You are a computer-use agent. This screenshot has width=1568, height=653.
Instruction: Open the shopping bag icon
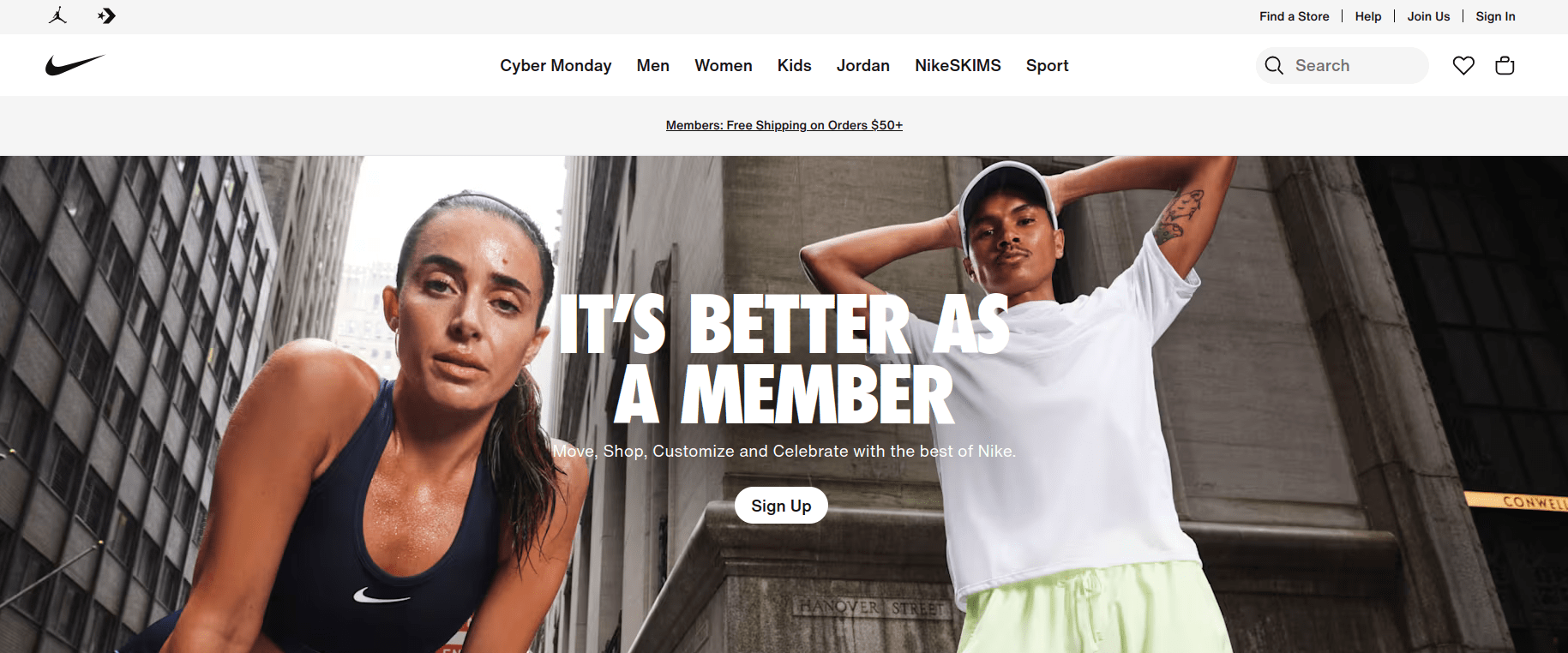pyautogui.click(x=1505, y=65)
